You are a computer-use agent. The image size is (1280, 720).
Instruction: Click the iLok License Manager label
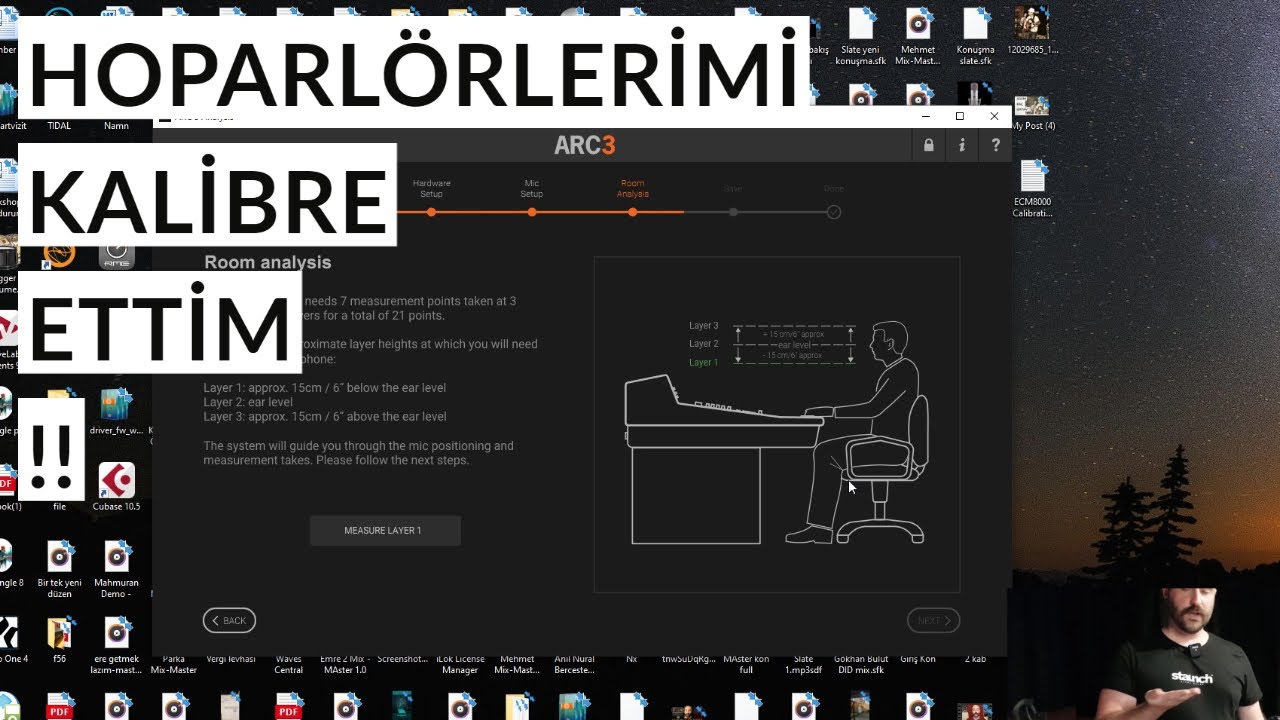click(460, 664)
